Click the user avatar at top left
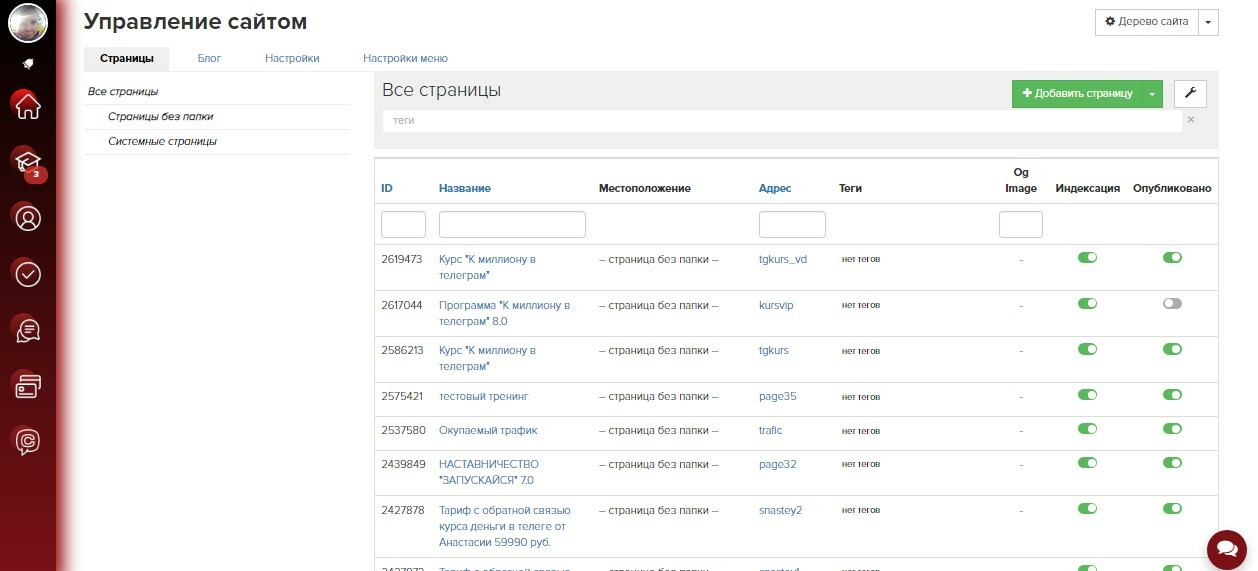The width and height of the screenshot is (1258, 571). pyautogui.click(x=28, y=22)
